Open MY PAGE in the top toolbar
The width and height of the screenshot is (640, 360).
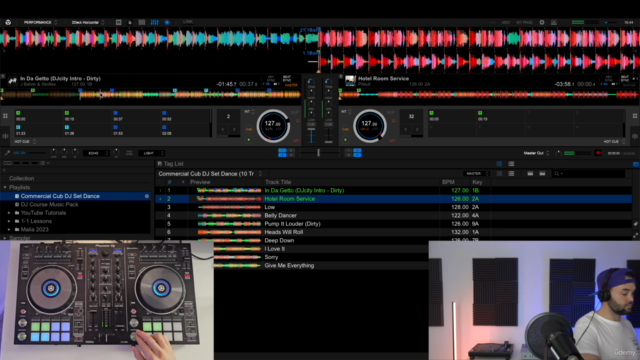pos(524,22)
